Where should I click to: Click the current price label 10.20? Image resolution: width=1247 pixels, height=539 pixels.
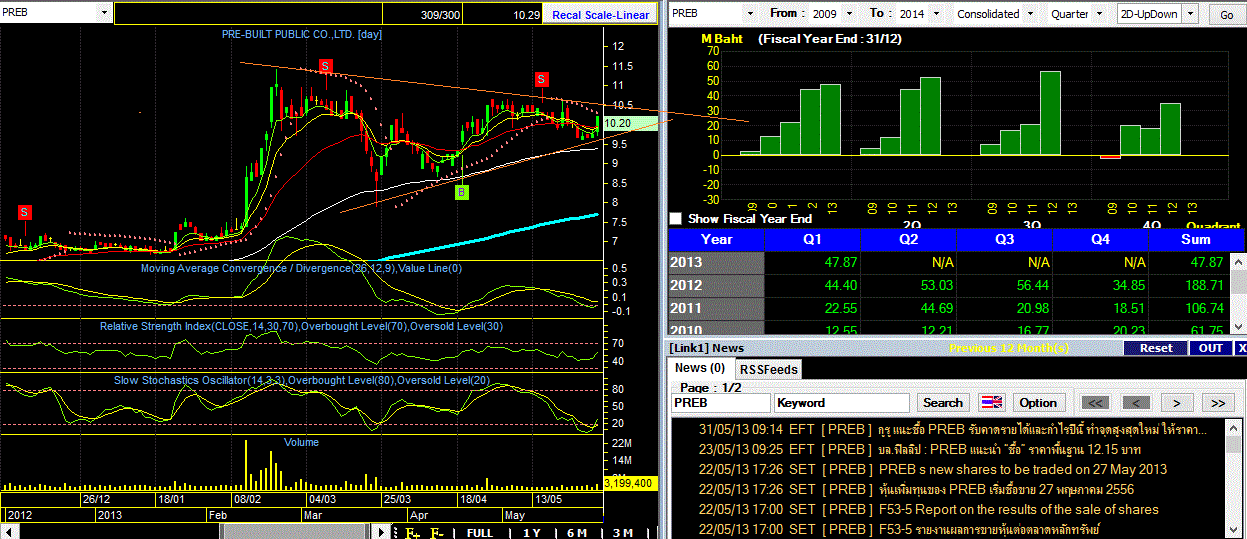click(618, 123)
